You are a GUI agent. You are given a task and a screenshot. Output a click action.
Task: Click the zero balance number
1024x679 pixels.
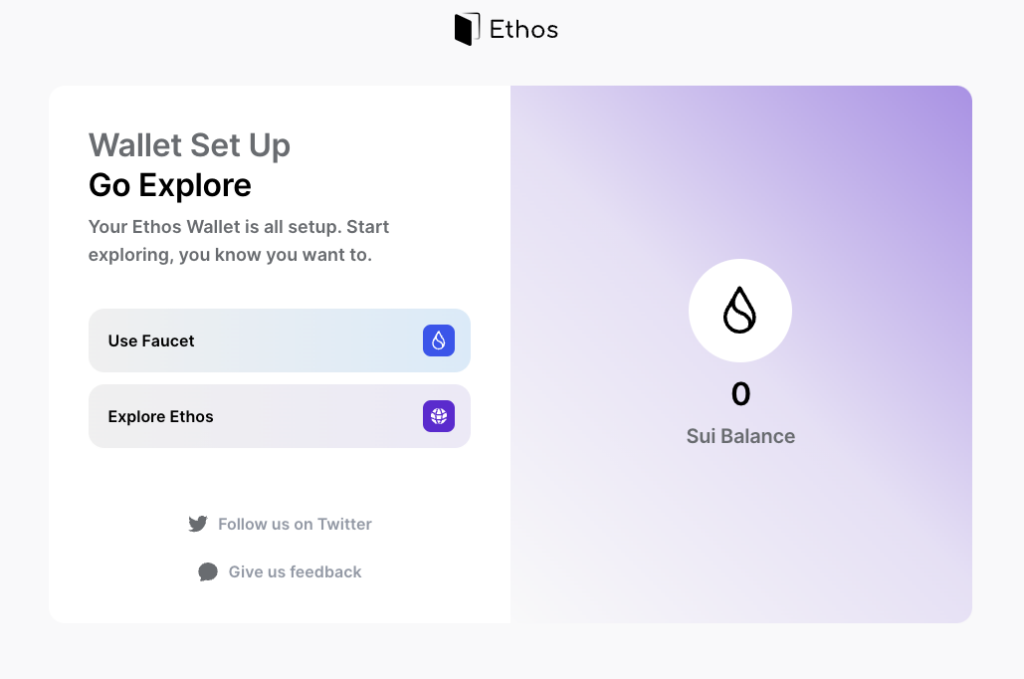click(x=740, y=394)
